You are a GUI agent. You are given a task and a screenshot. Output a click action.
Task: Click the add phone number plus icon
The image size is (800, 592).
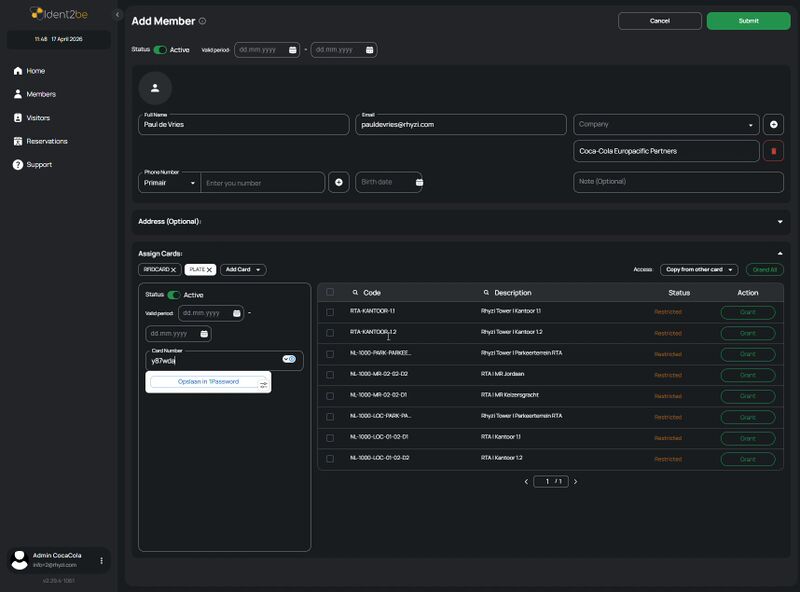339,182
